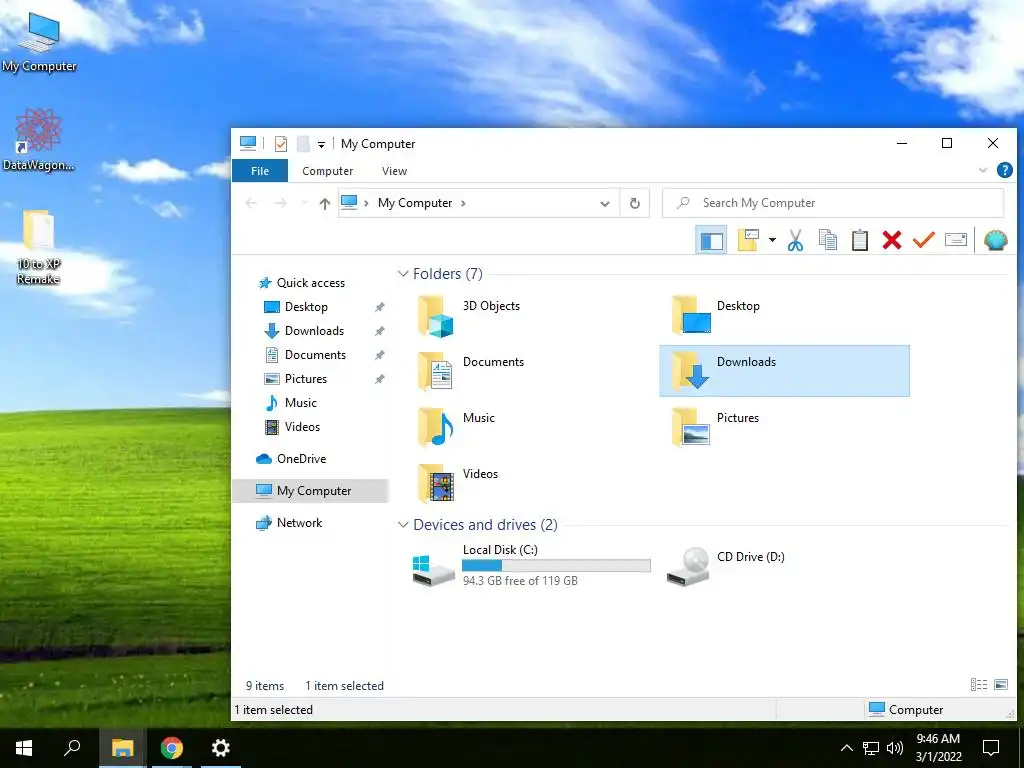Open the dropdown arrow beside folder options icon
Image resolution: width=1024 pixels, height=768 pixels.
[772, 240]
